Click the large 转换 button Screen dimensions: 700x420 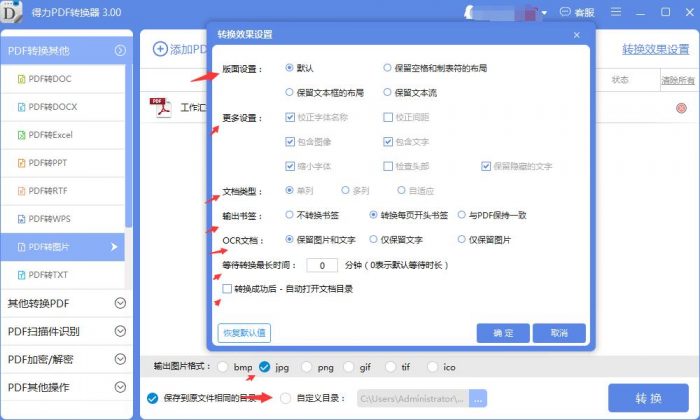(648, 398)
